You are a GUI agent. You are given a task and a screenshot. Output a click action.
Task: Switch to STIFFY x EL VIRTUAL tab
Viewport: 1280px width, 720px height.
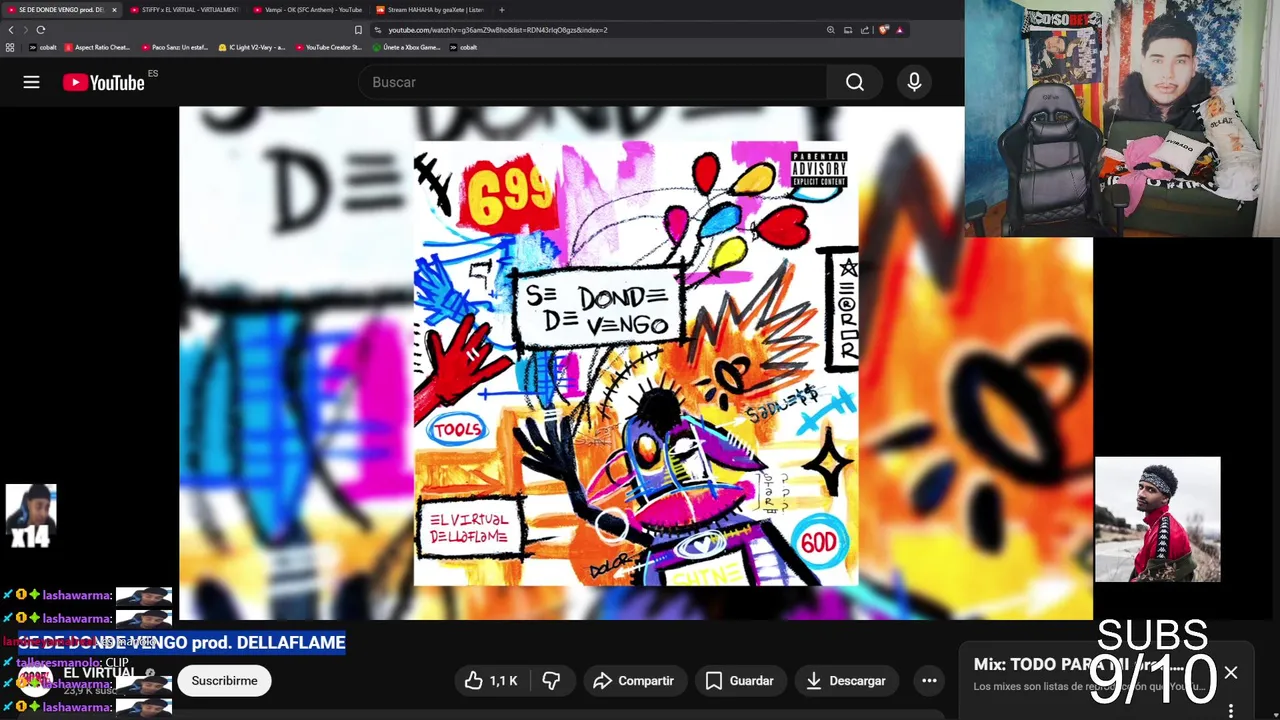pyautogui.click(x=183, y=10)
